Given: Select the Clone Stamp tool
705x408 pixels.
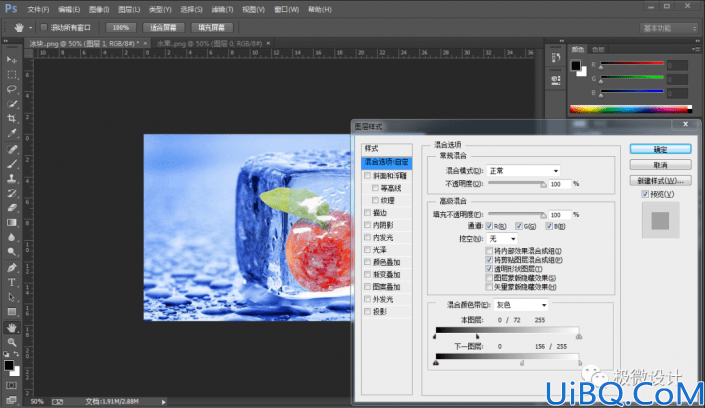Looking at the screenshot, I should pos(12,179).
